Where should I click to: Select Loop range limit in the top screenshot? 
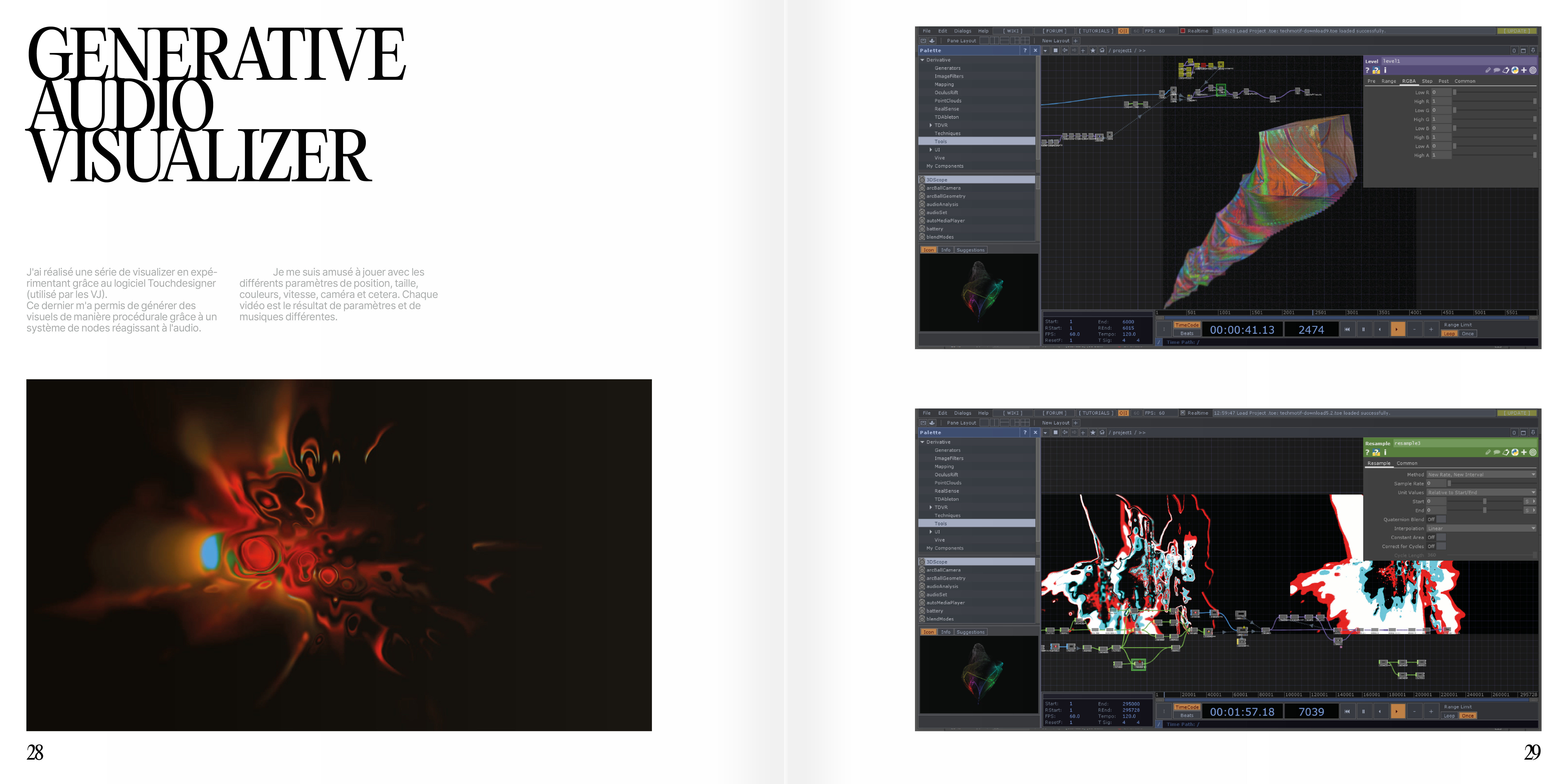pos(1449,334)
